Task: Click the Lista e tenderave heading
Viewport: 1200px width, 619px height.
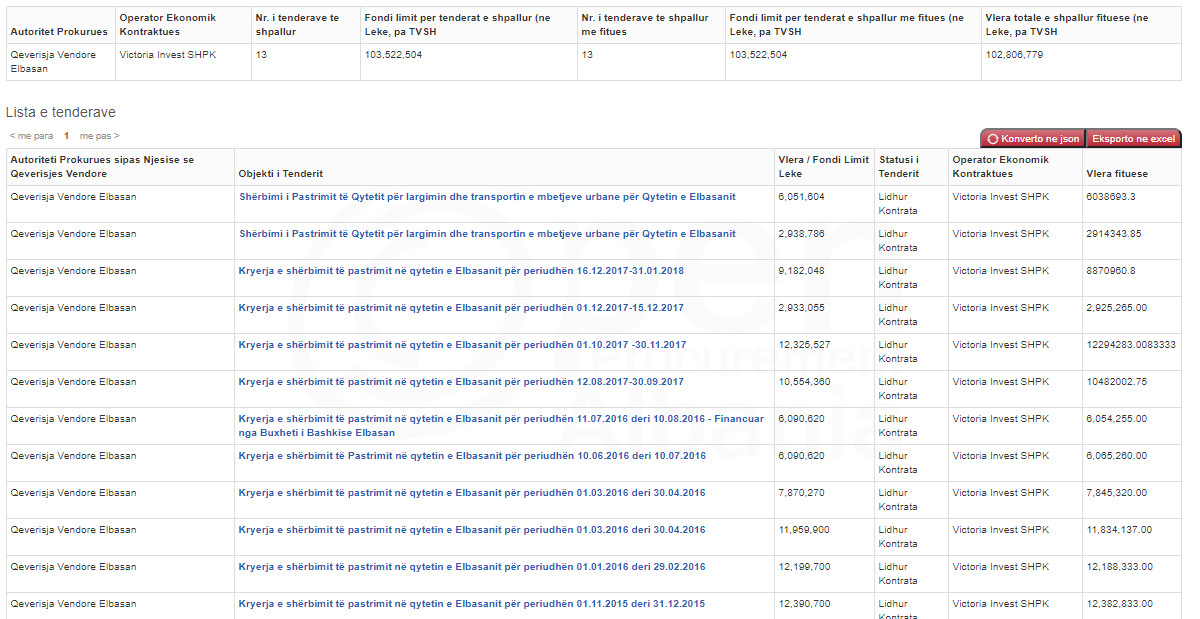Action: (x=61, y=113)
